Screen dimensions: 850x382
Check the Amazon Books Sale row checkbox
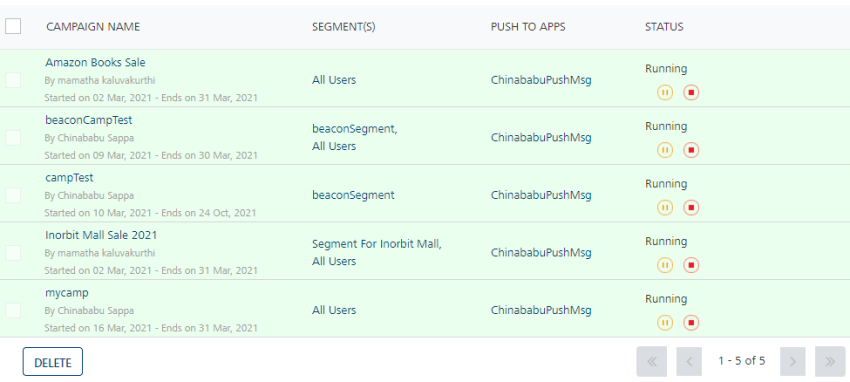click(13, 80)
